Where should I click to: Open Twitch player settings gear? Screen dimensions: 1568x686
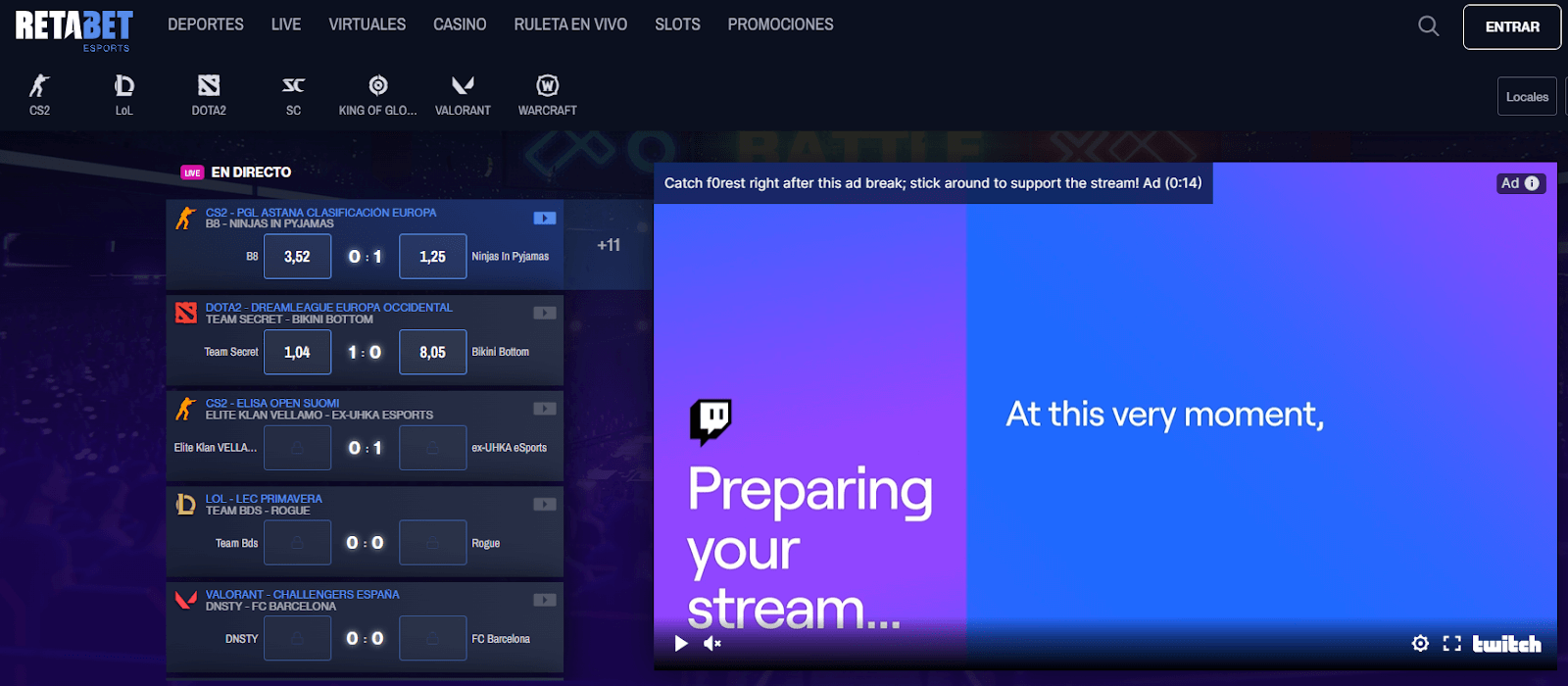pyautogui.click(x=1420, y=644)
